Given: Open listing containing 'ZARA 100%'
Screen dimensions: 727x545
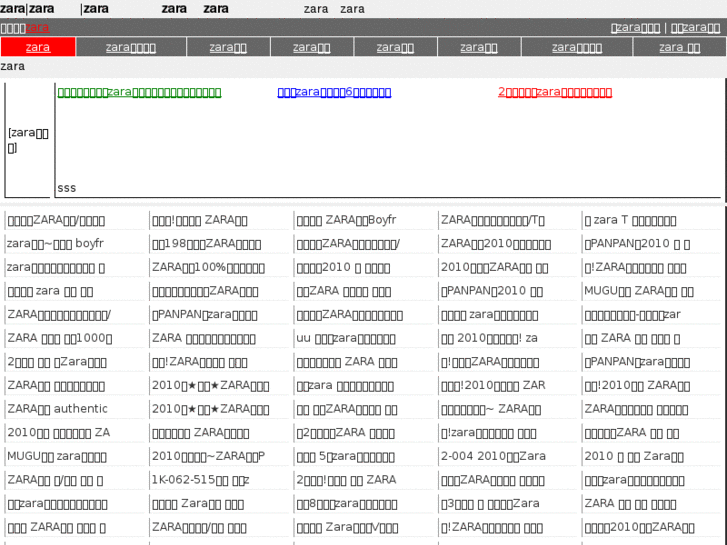Looking at the screenshot, I should pos(208,267).
